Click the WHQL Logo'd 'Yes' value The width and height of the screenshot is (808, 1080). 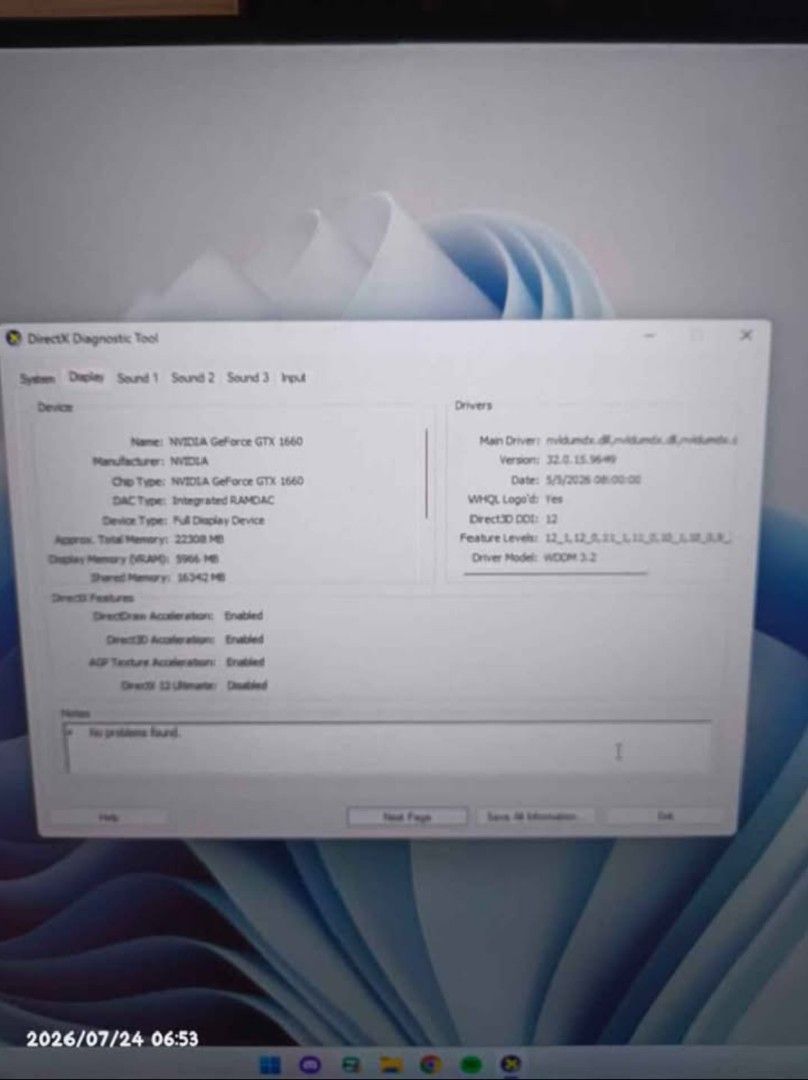pos(554,499)
